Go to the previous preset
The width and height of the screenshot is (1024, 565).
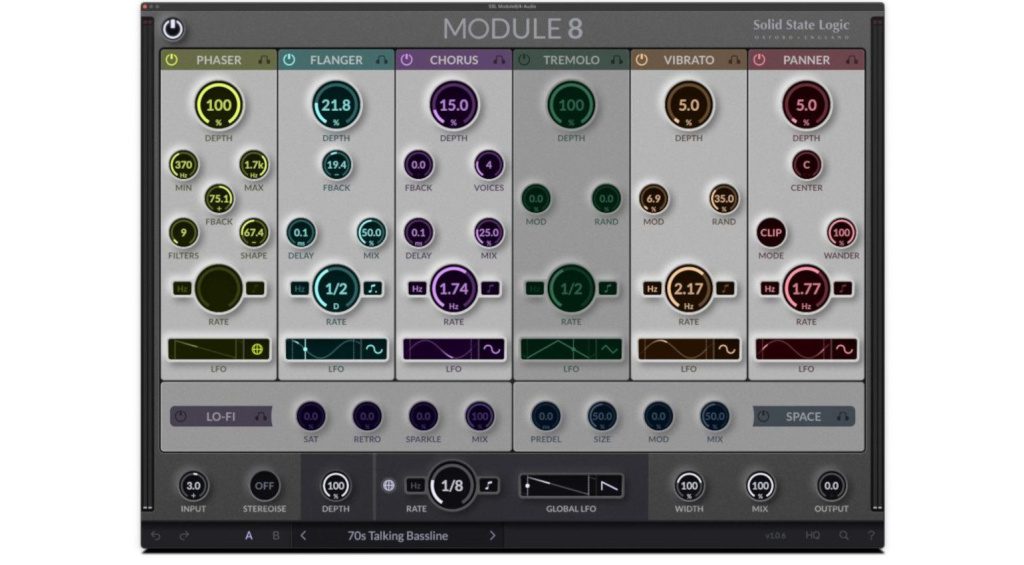tap(303, 536)
